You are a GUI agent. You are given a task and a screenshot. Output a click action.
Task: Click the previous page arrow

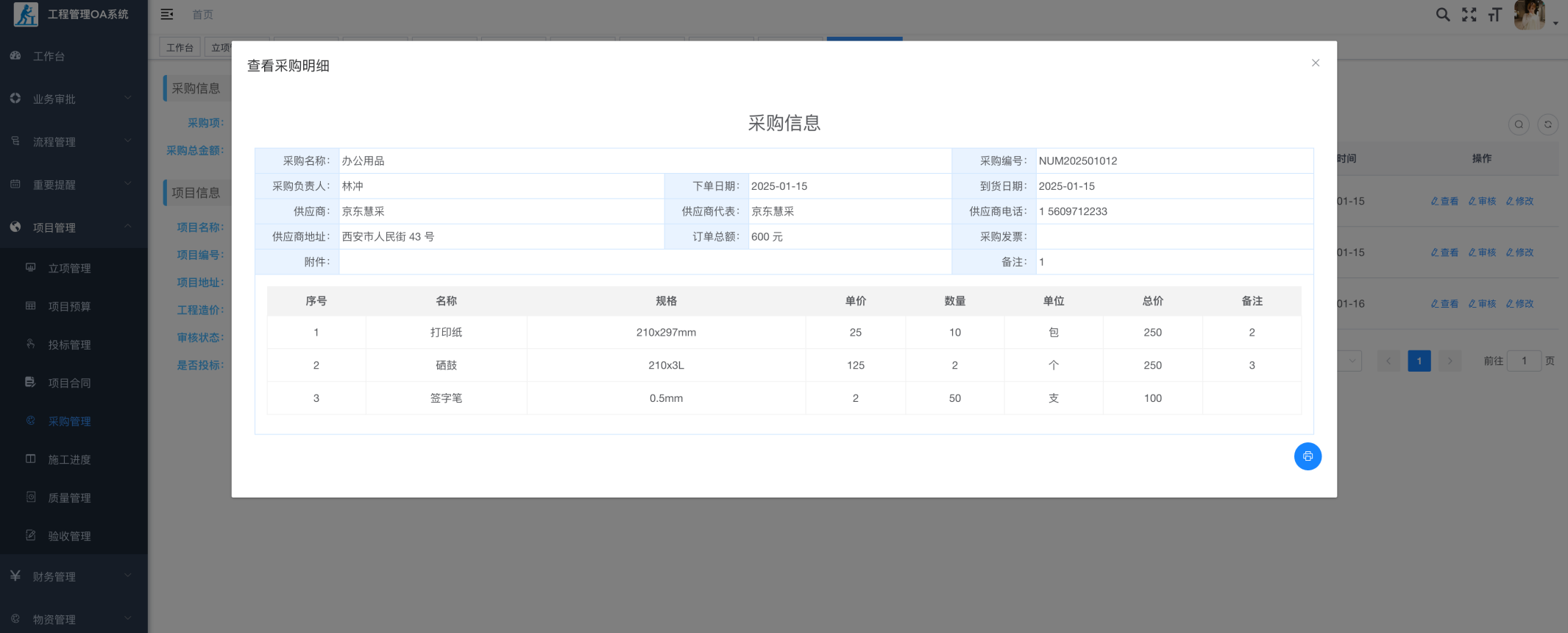pyautogui.click(x=1388, y=361)
